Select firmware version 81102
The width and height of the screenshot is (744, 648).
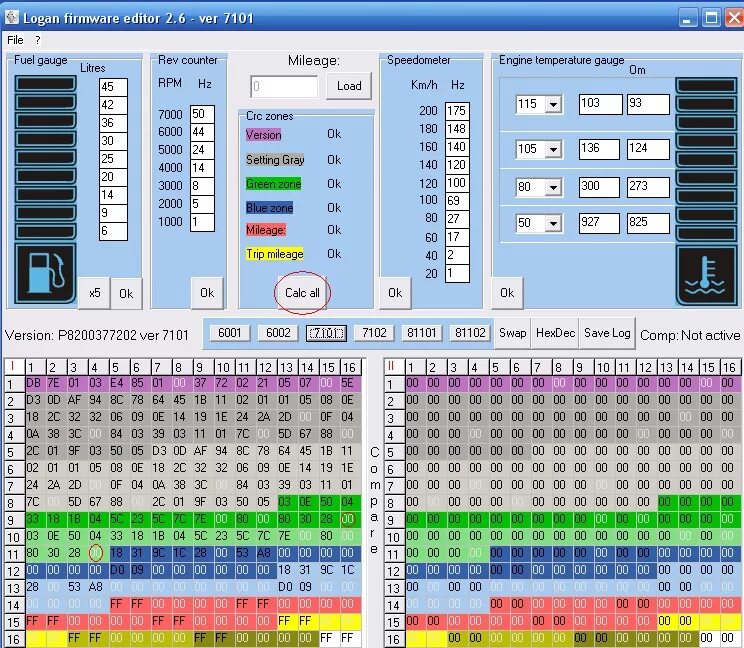pyautogui.click(x=470, y=333)
